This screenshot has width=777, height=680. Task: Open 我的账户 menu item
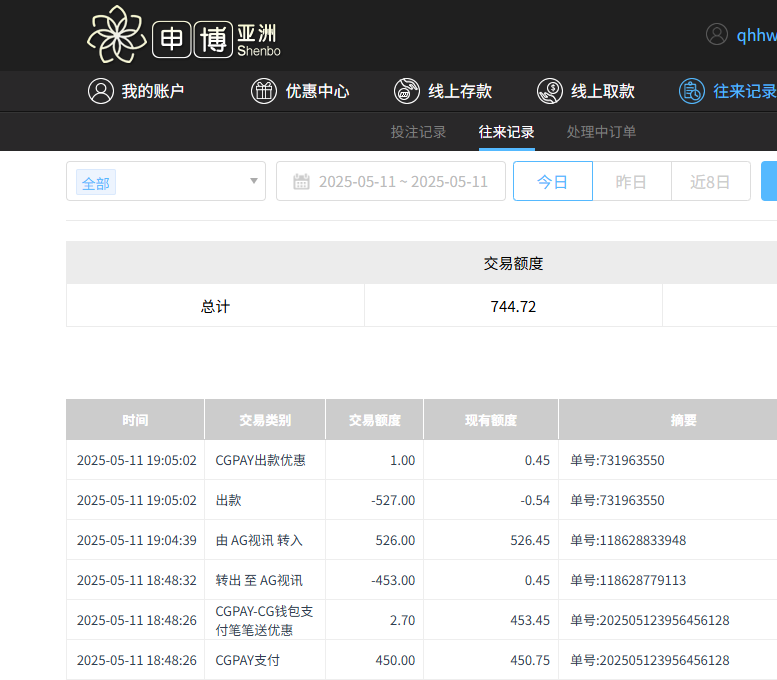tap(152, 91)
